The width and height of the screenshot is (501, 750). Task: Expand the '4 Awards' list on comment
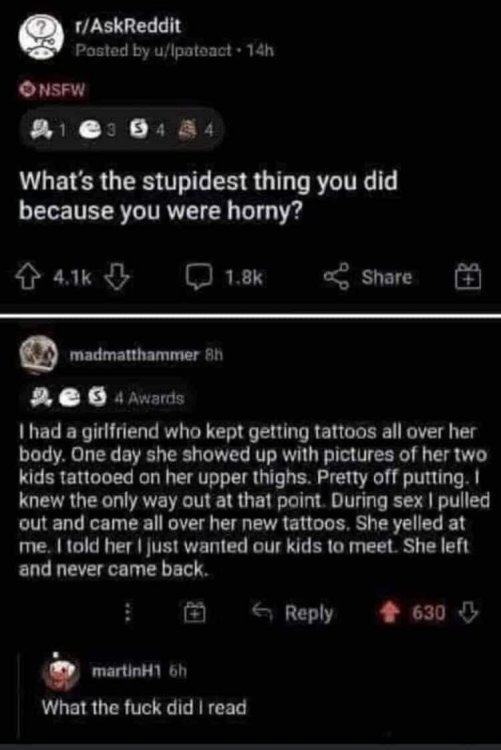click(107, 398)
